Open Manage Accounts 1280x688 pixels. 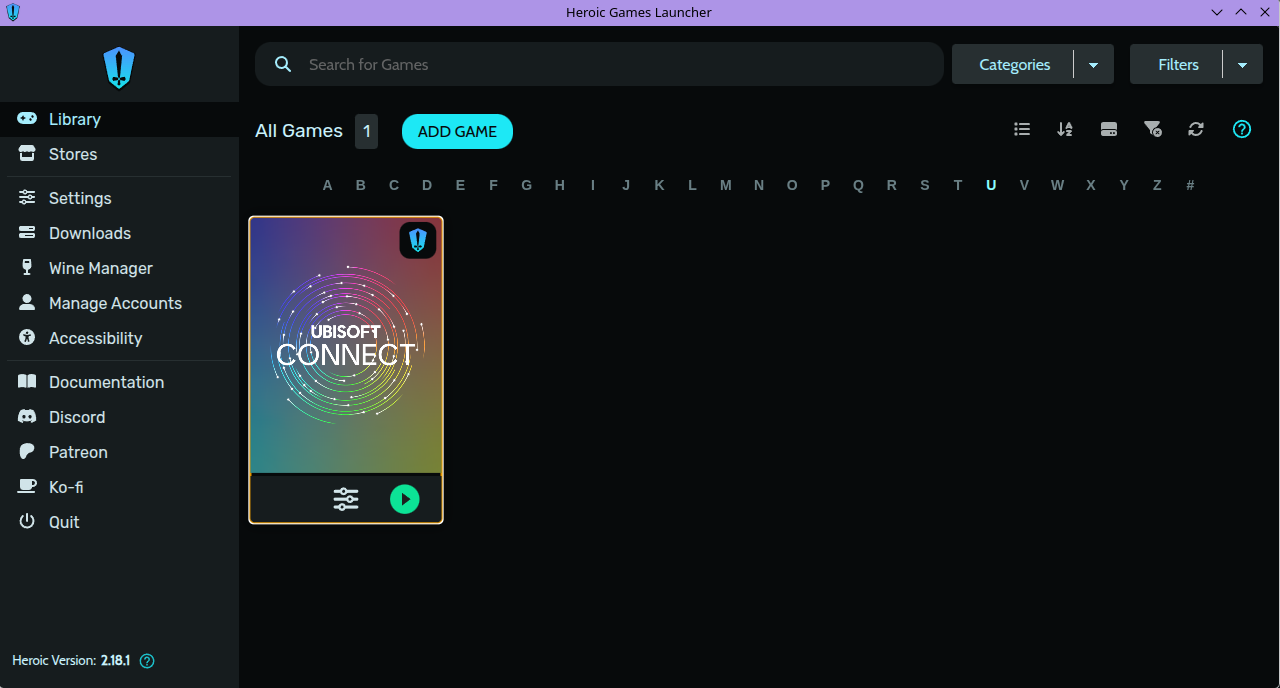coord(119,303)
